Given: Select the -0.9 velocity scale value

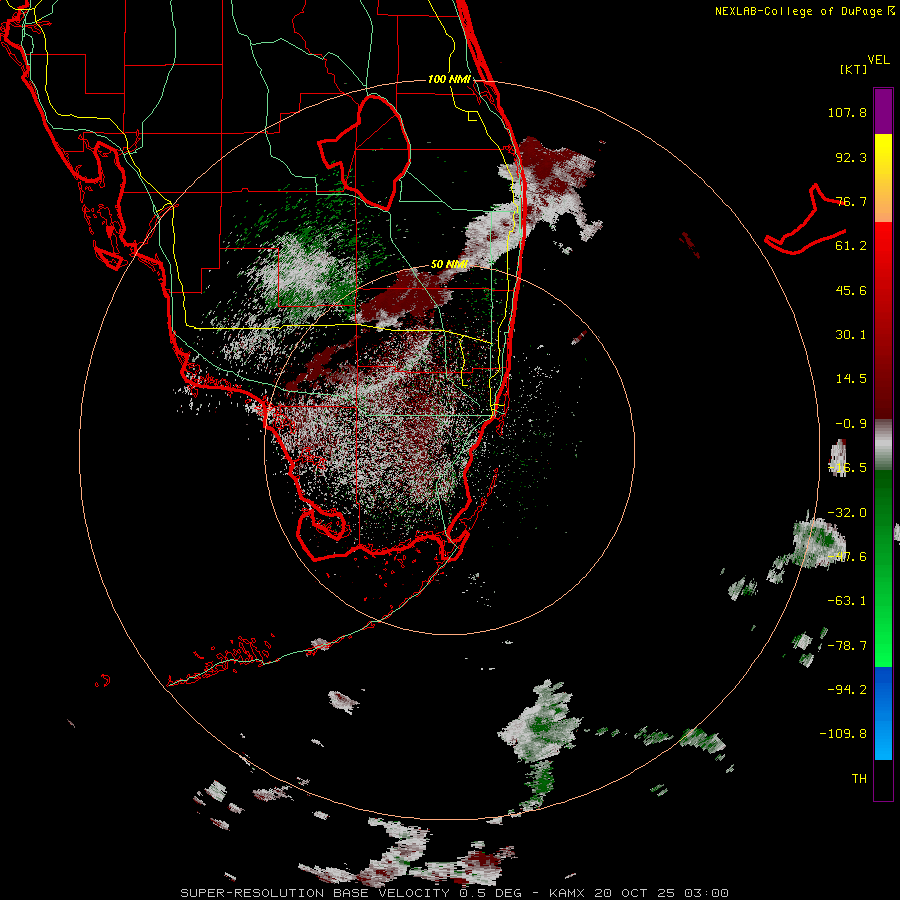Looking at the screenshot, I should (x=851, y=424).
